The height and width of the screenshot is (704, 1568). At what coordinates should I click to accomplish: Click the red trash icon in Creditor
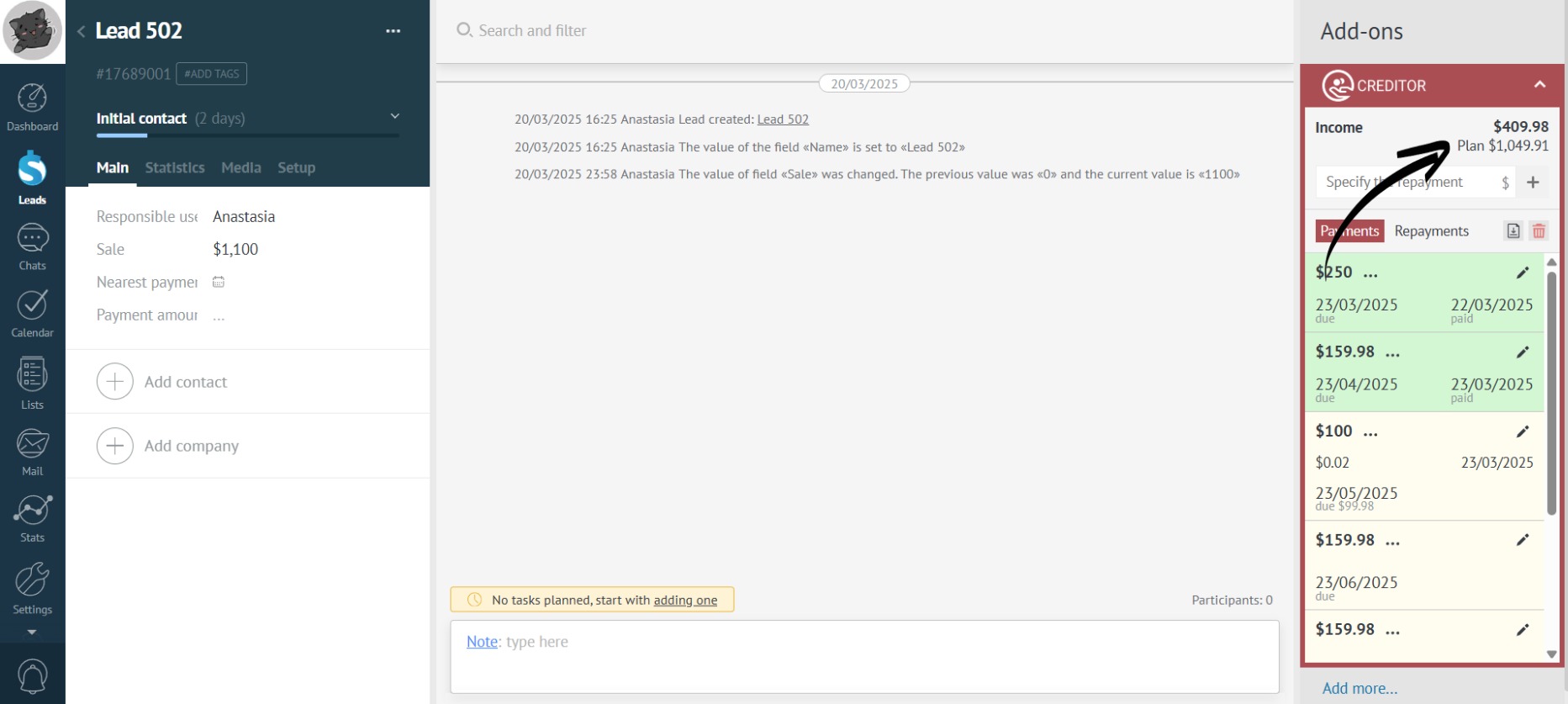1539,231
